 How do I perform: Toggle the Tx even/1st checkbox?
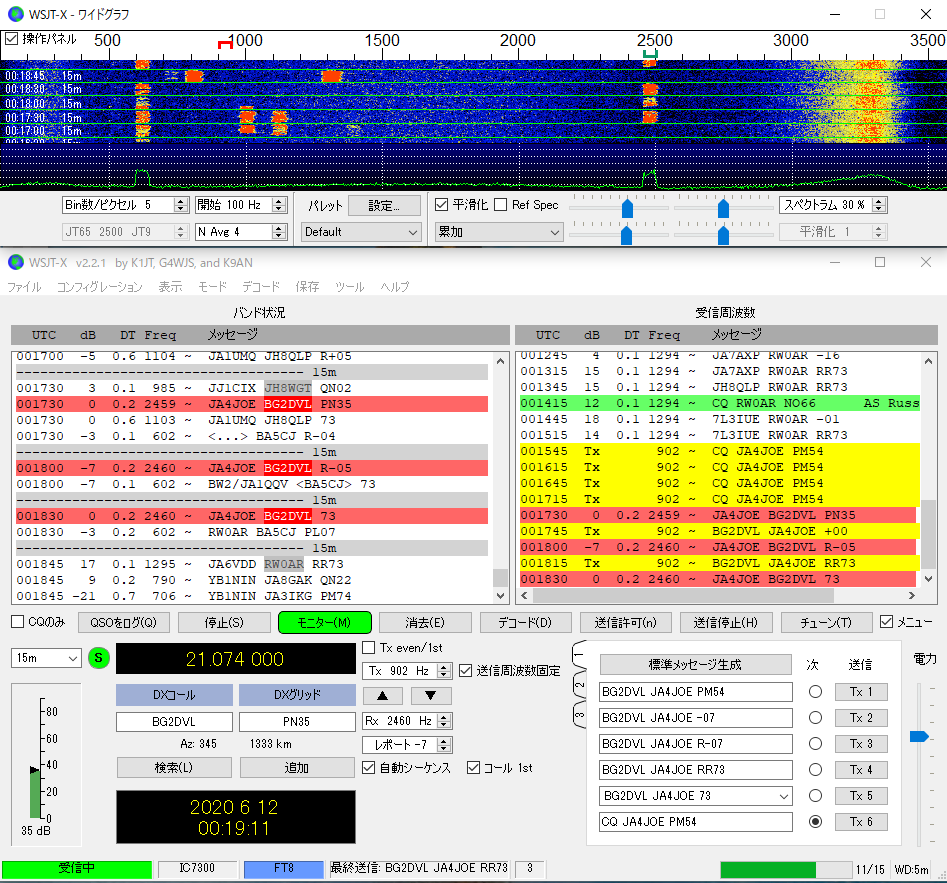point(368,647)
